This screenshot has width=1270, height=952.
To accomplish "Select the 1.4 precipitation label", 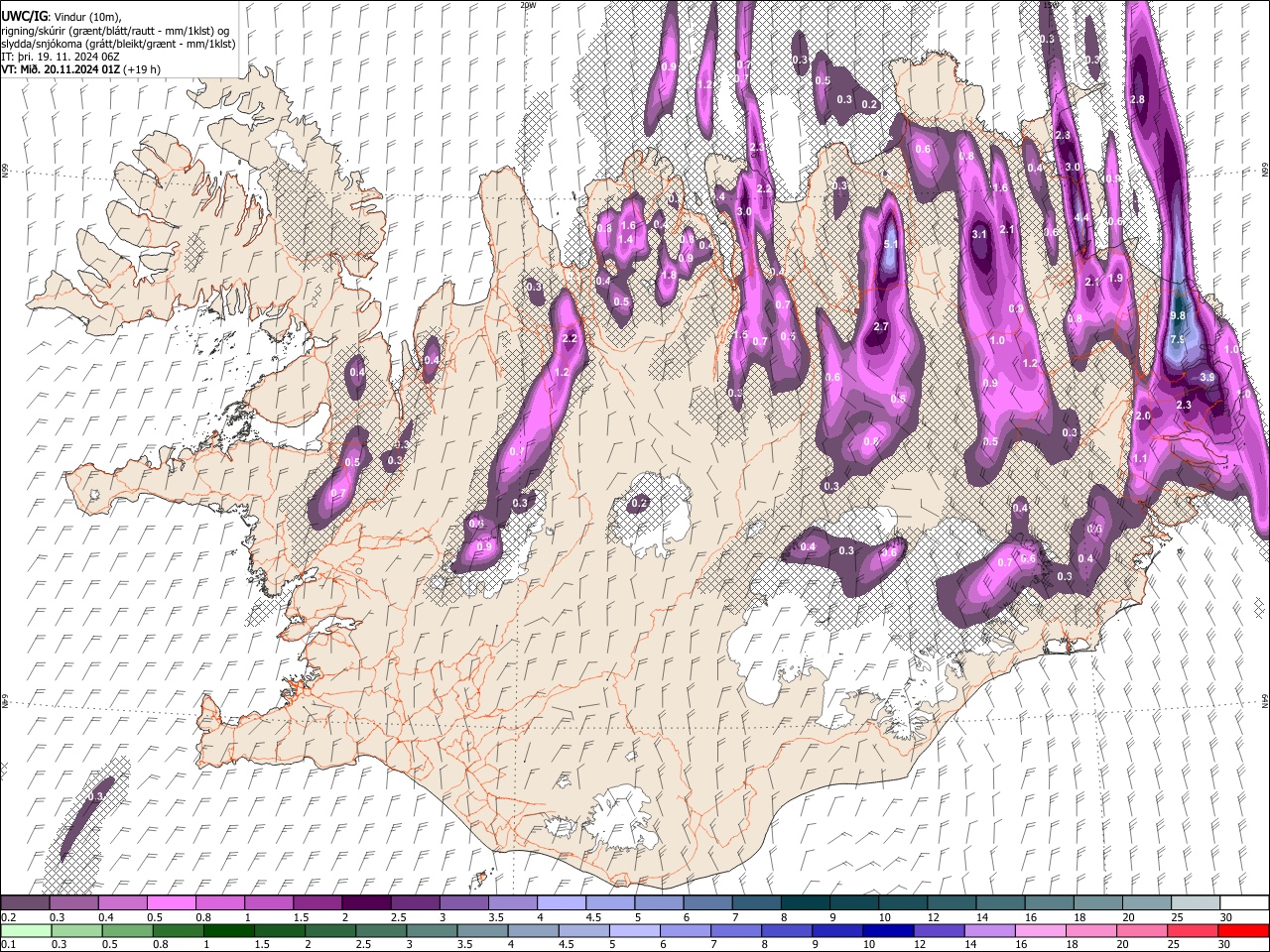I will click(x=626, y=240).
